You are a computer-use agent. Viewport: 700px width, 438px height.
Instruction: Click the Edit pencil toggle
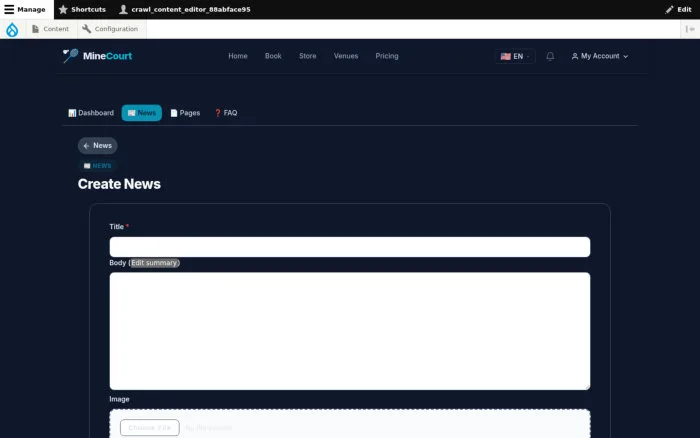tap(678, 9)
